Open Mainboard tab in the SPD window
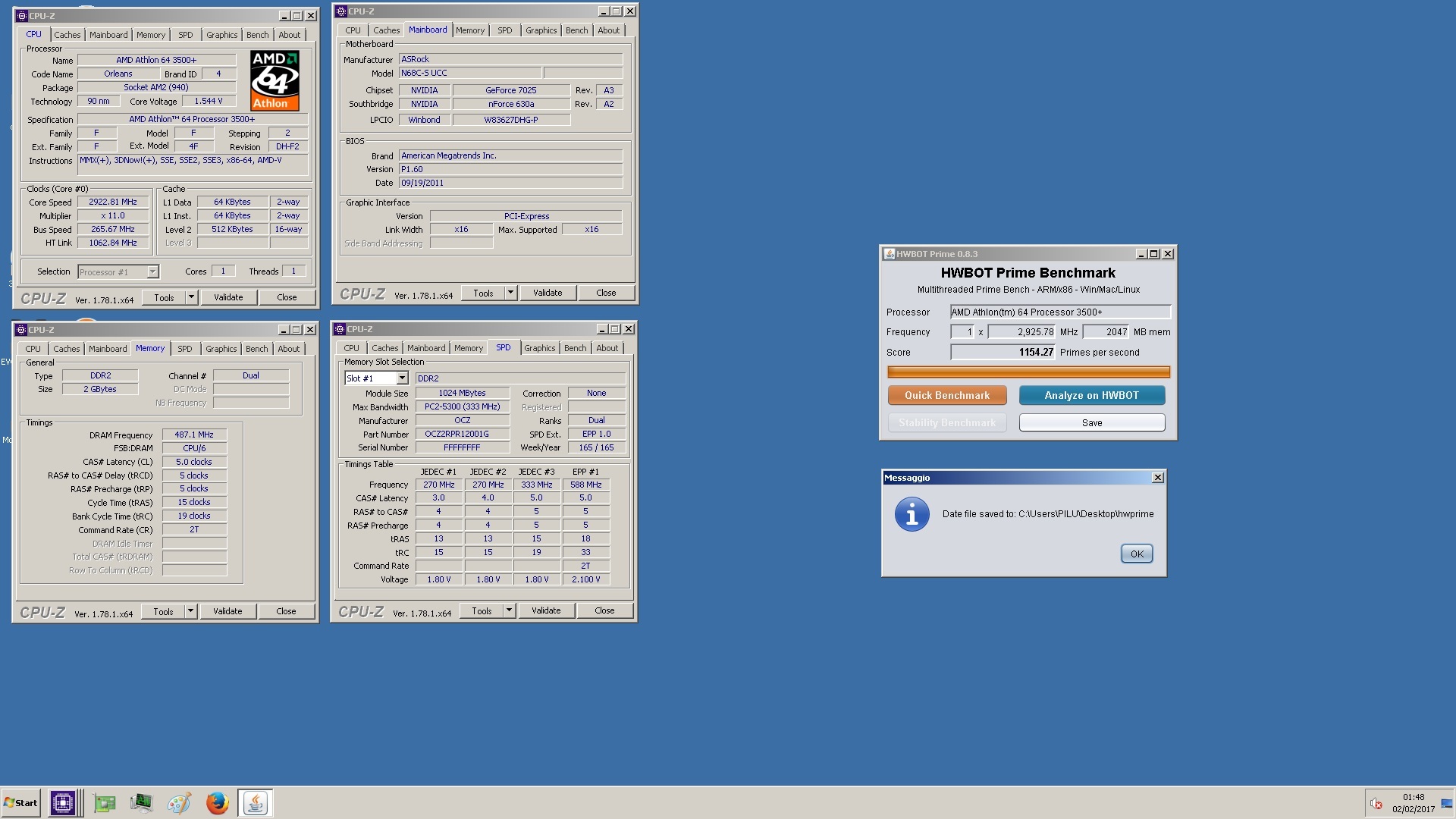The height and width of the screenshot is (819, 1456). click(426, 348)
